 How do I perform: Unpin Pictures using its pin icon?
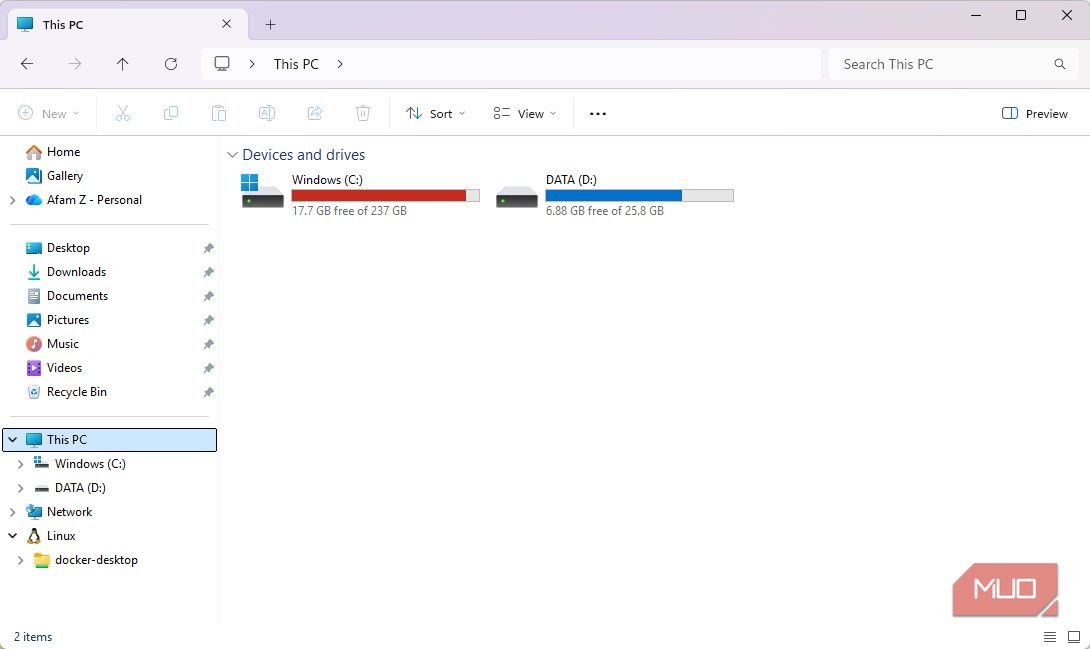tap(209, 320)
